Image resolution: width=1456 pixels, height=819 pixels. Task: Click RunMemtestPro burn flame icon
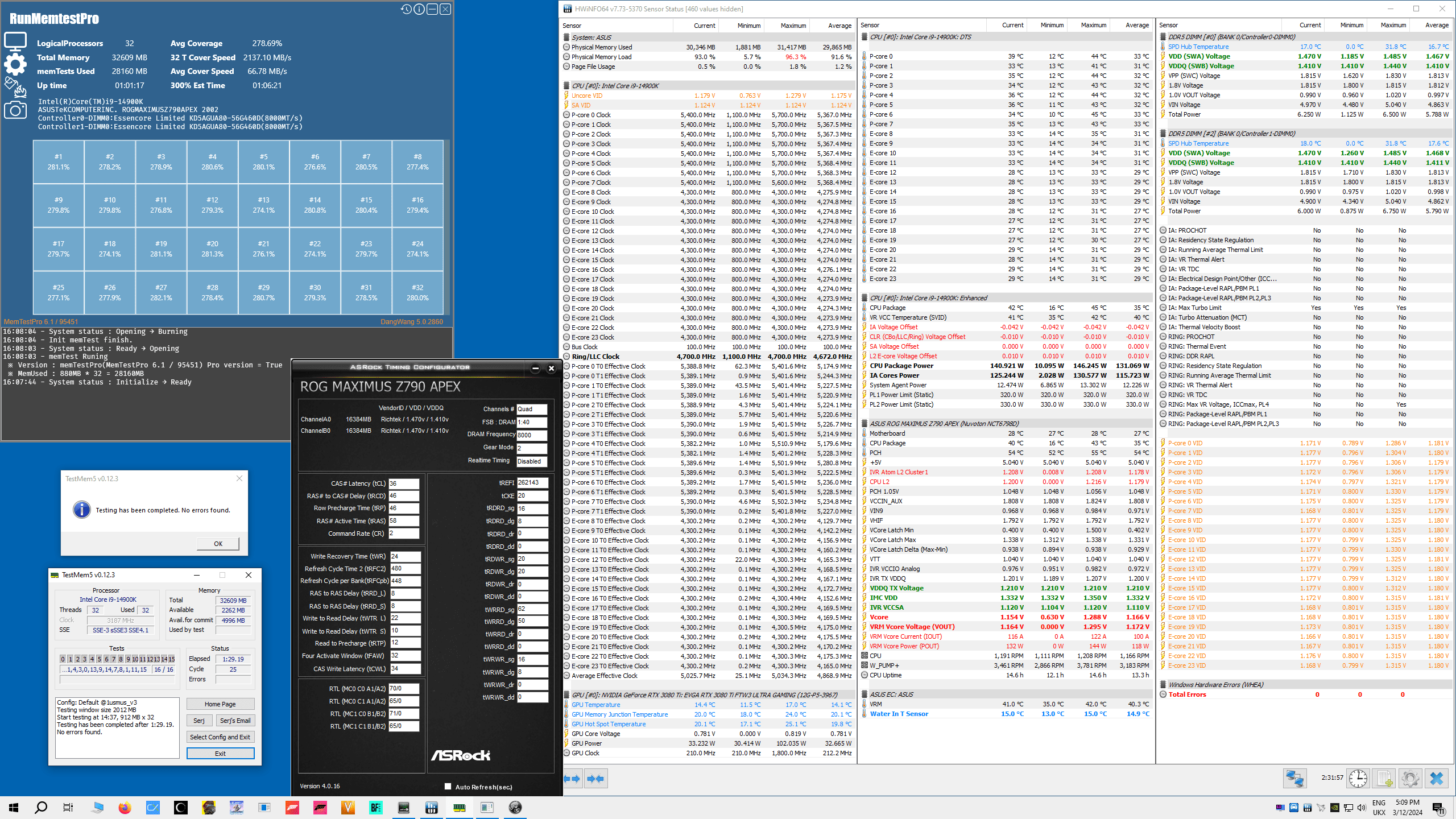point(15,87)
